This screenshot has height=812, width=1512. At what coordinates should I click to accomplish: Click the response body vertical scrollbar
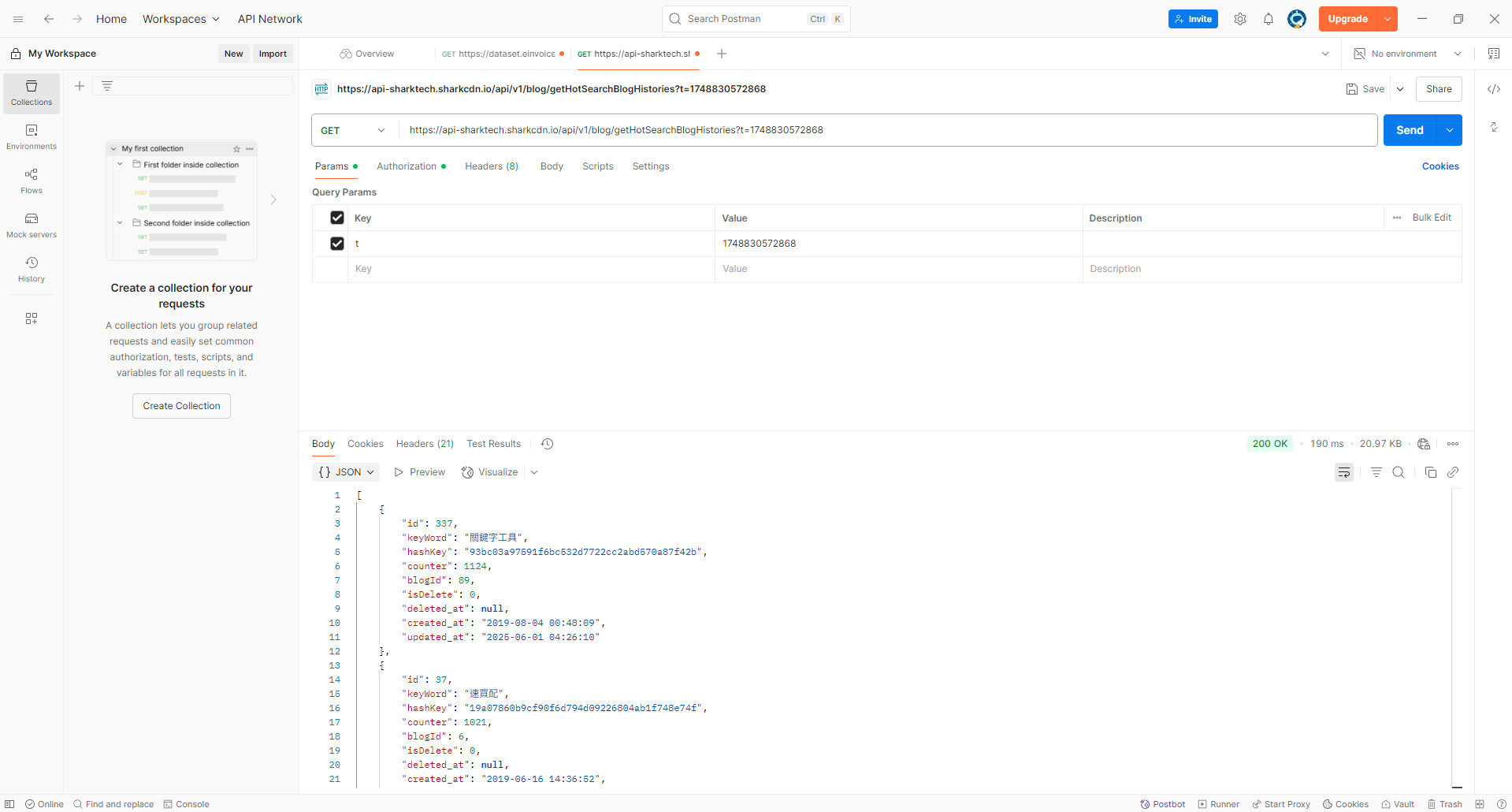(x=1457, y=638)
